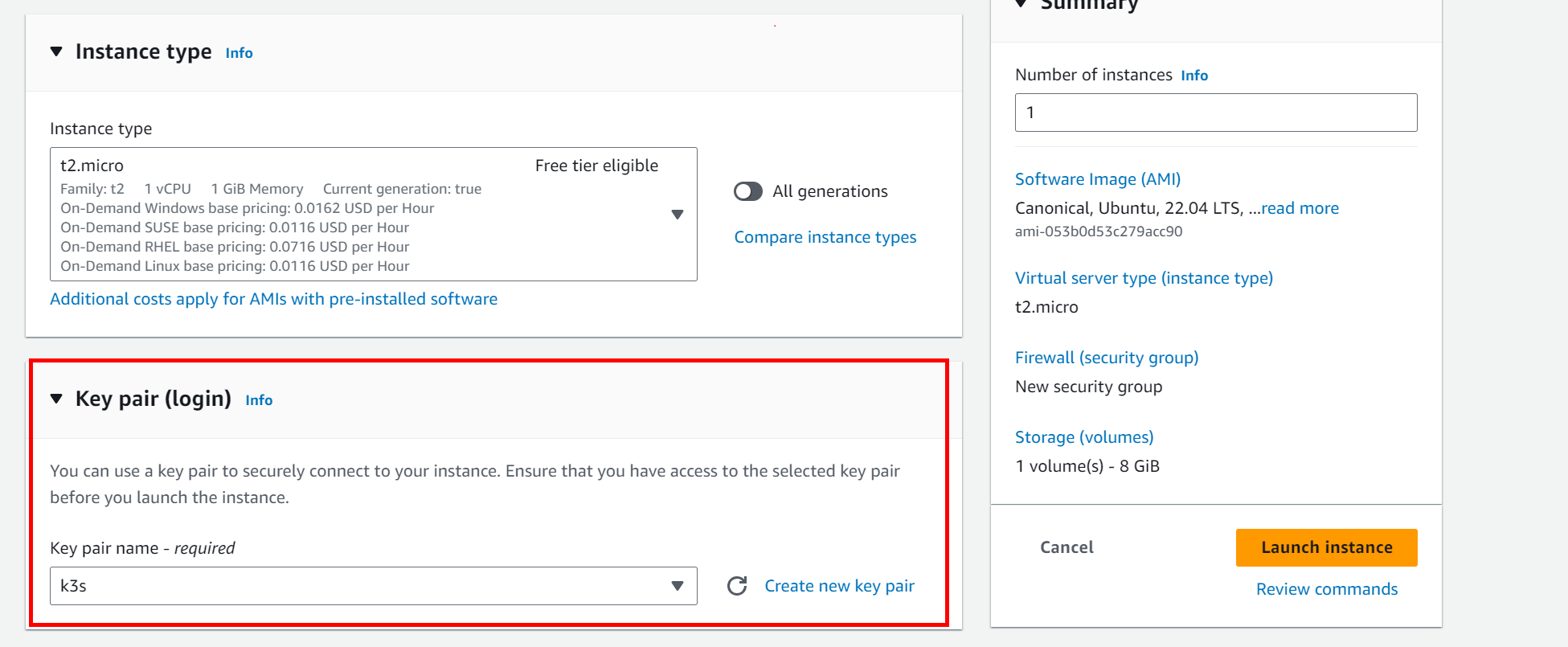Click the New security group text

[1088, 387]
